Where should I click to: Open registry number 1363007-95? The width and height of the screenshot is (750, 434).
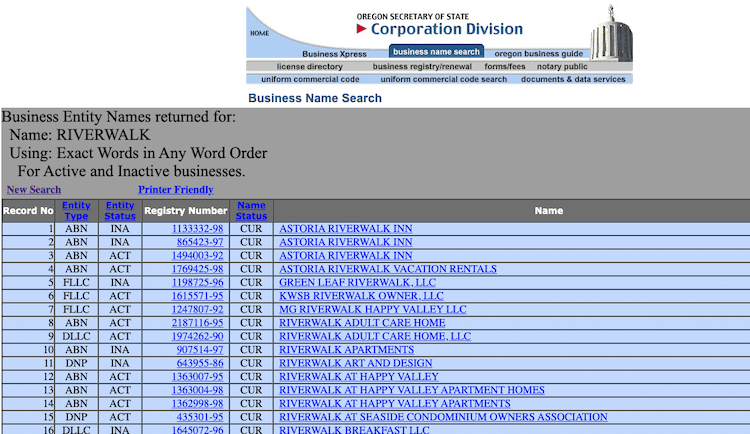[x=198, y=377]
